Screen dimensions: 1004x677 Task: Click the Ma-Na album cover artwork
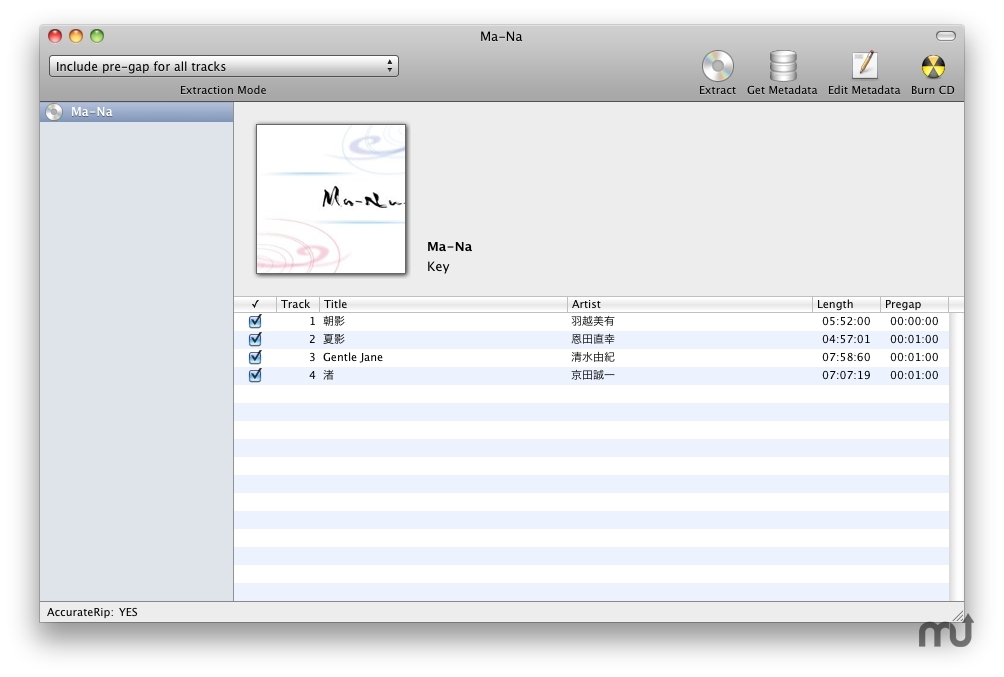tap(331, 199)
